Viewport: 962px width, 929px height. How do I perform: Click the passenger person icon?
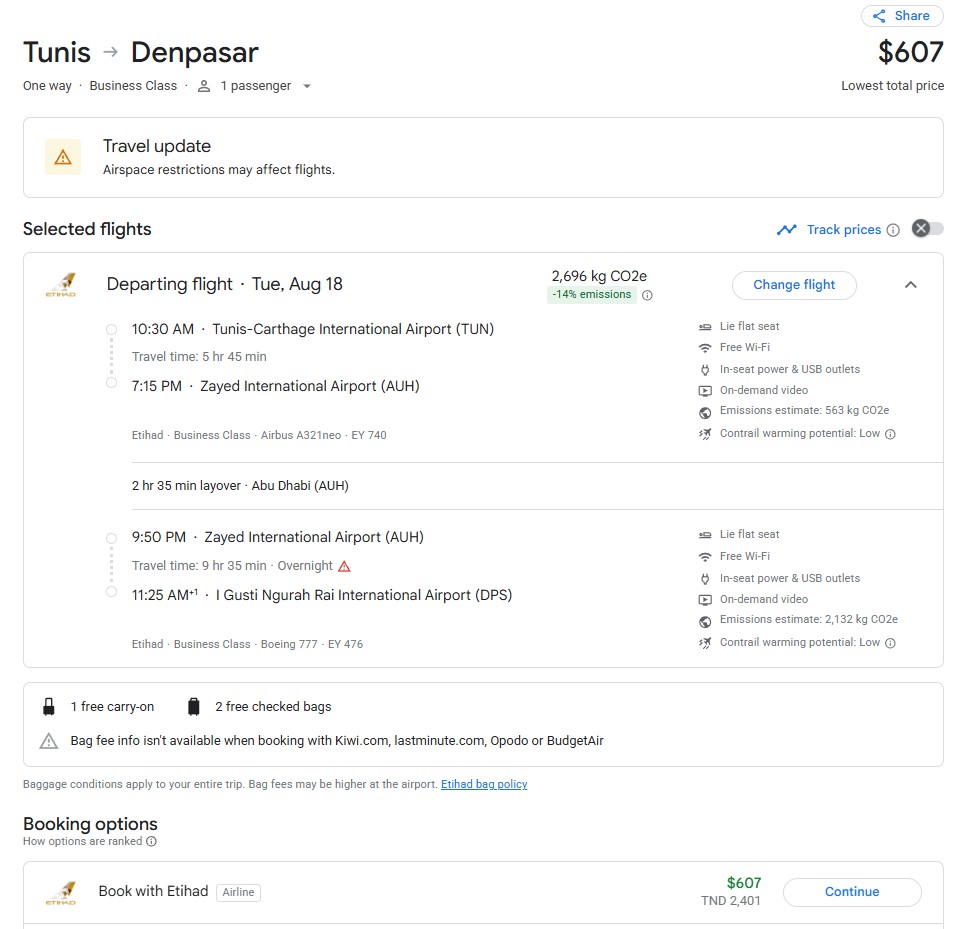point(204,86)
